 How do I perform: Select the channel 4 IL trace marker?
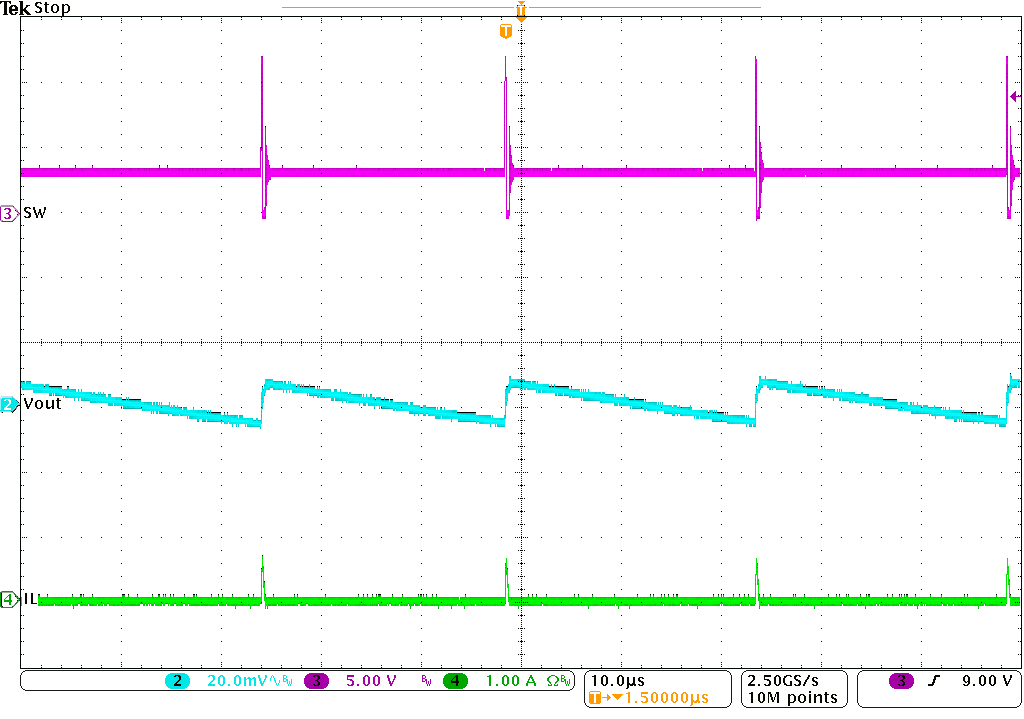tap(8, 601)
